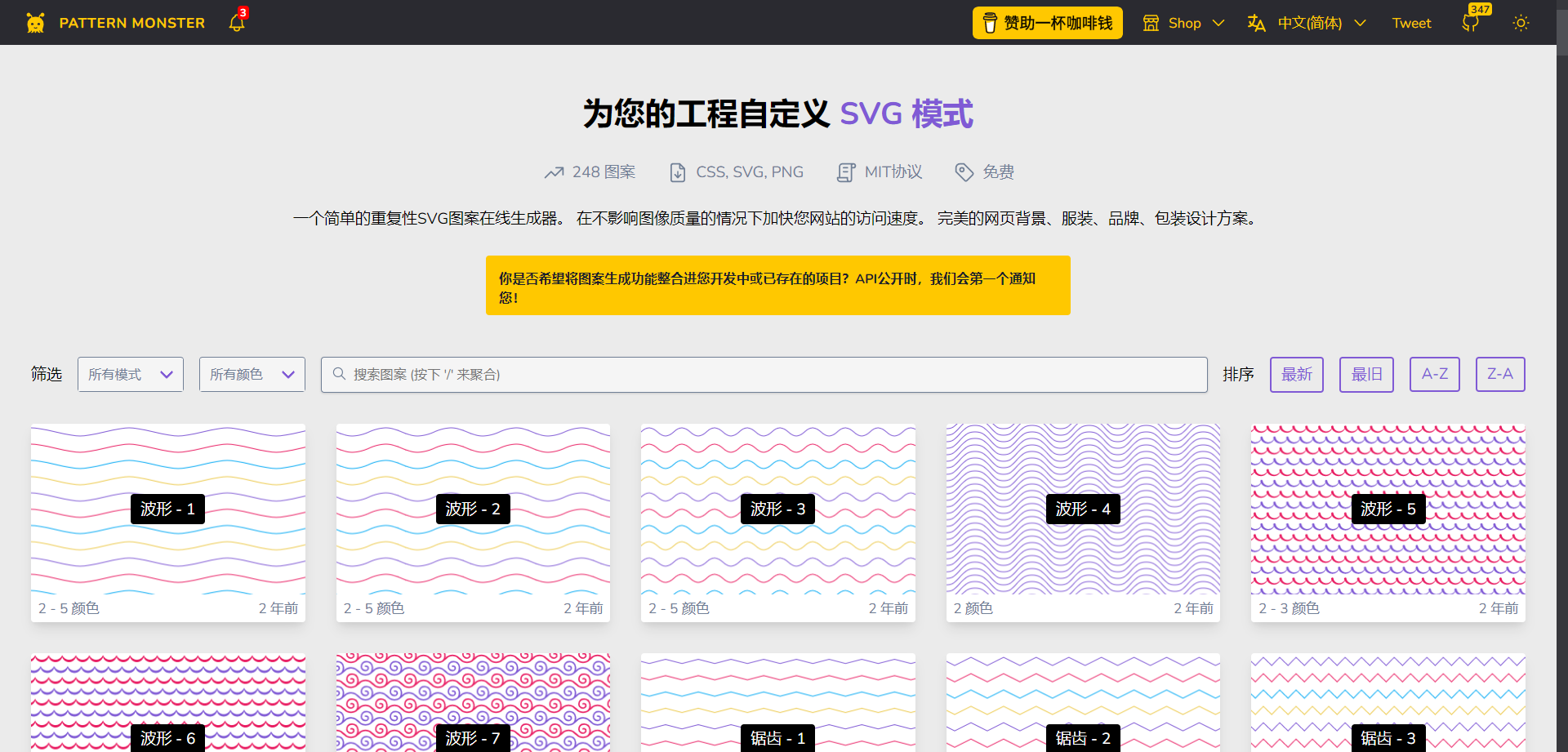Click the 赞助一杯咖啡钱 button

tap(1047, 23)
